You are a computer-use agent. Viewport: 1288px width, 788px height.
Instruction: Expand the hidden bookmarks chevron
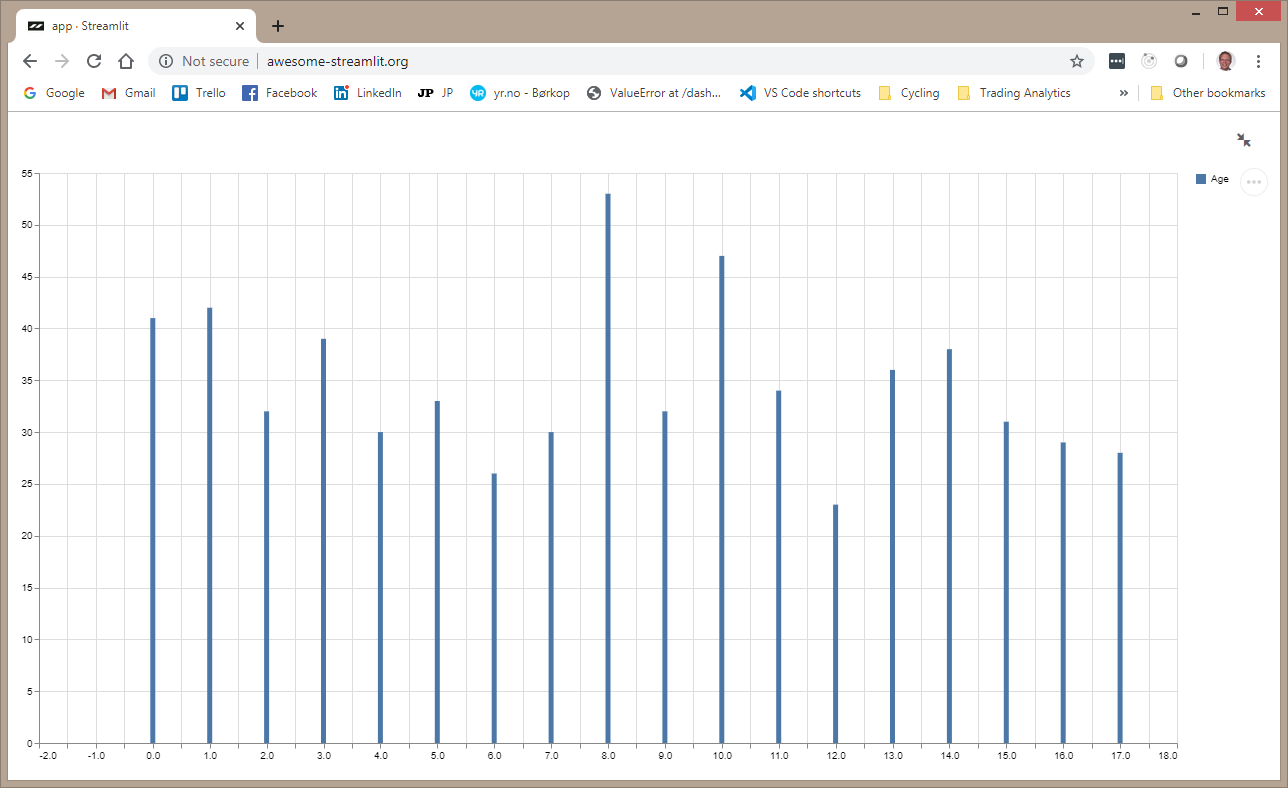pos(1124,93)
